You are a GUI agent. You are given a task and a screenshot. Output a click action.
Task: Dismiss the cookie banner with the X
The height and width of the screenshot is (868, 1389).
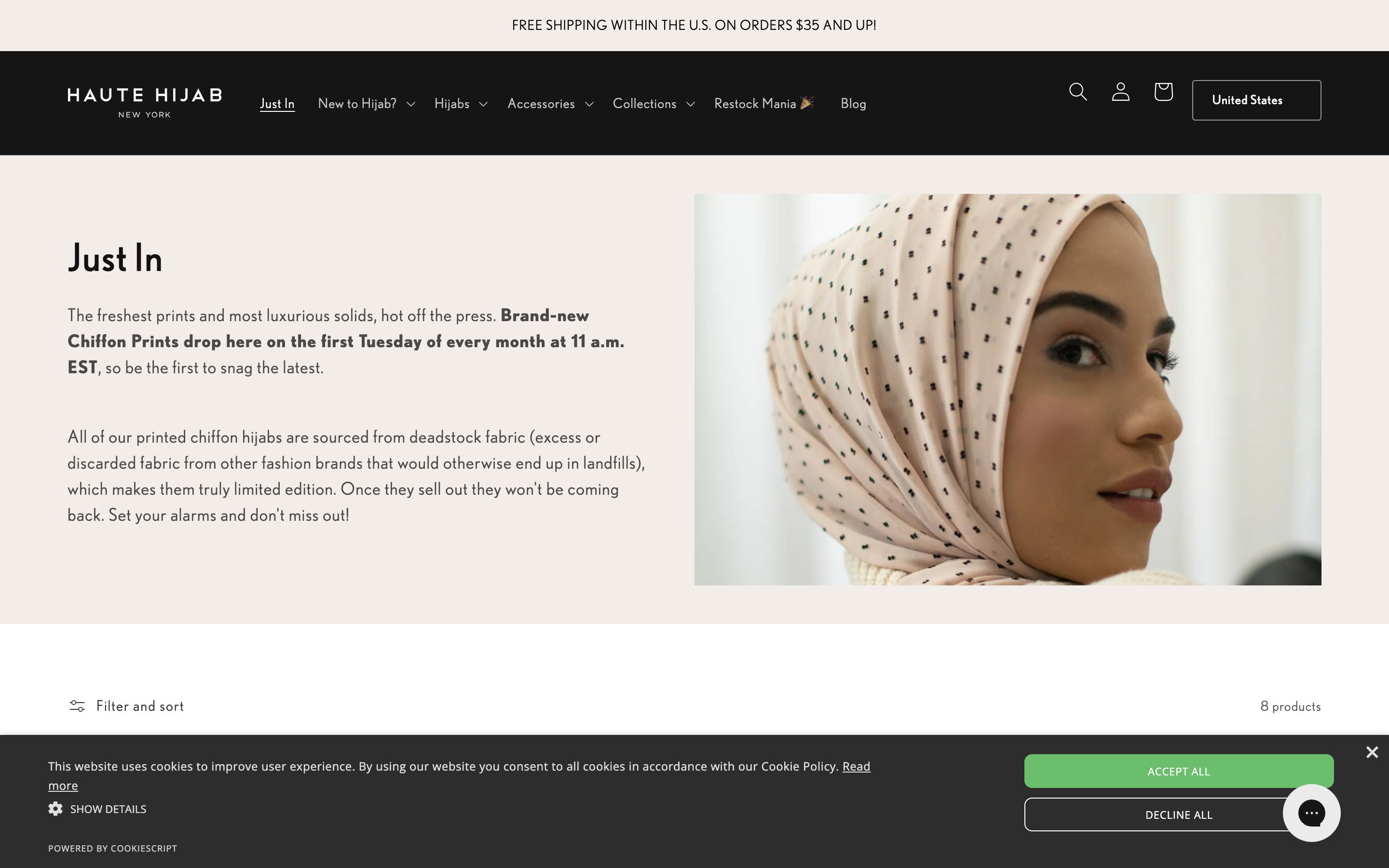click(1371, 752)
